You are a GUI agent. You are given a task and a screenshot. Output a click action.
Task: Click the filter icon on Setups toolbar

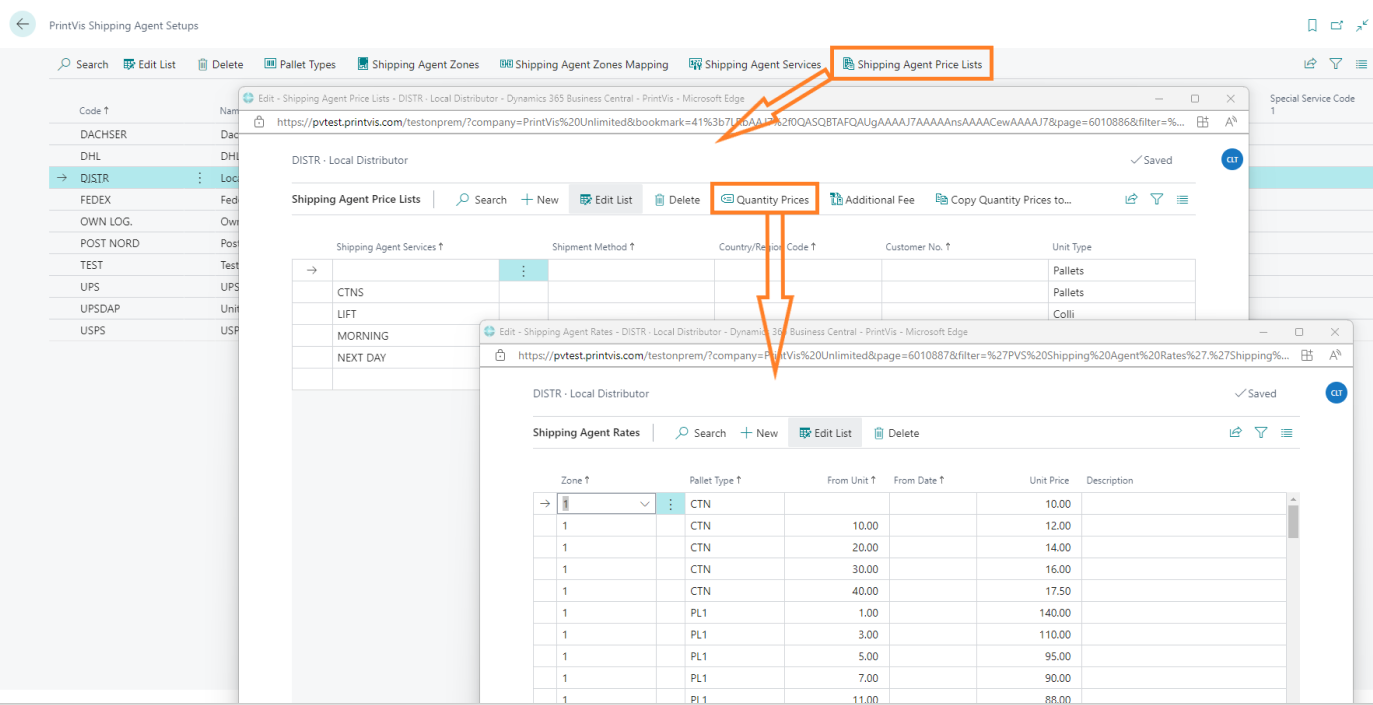click(x=1336, y=64)
